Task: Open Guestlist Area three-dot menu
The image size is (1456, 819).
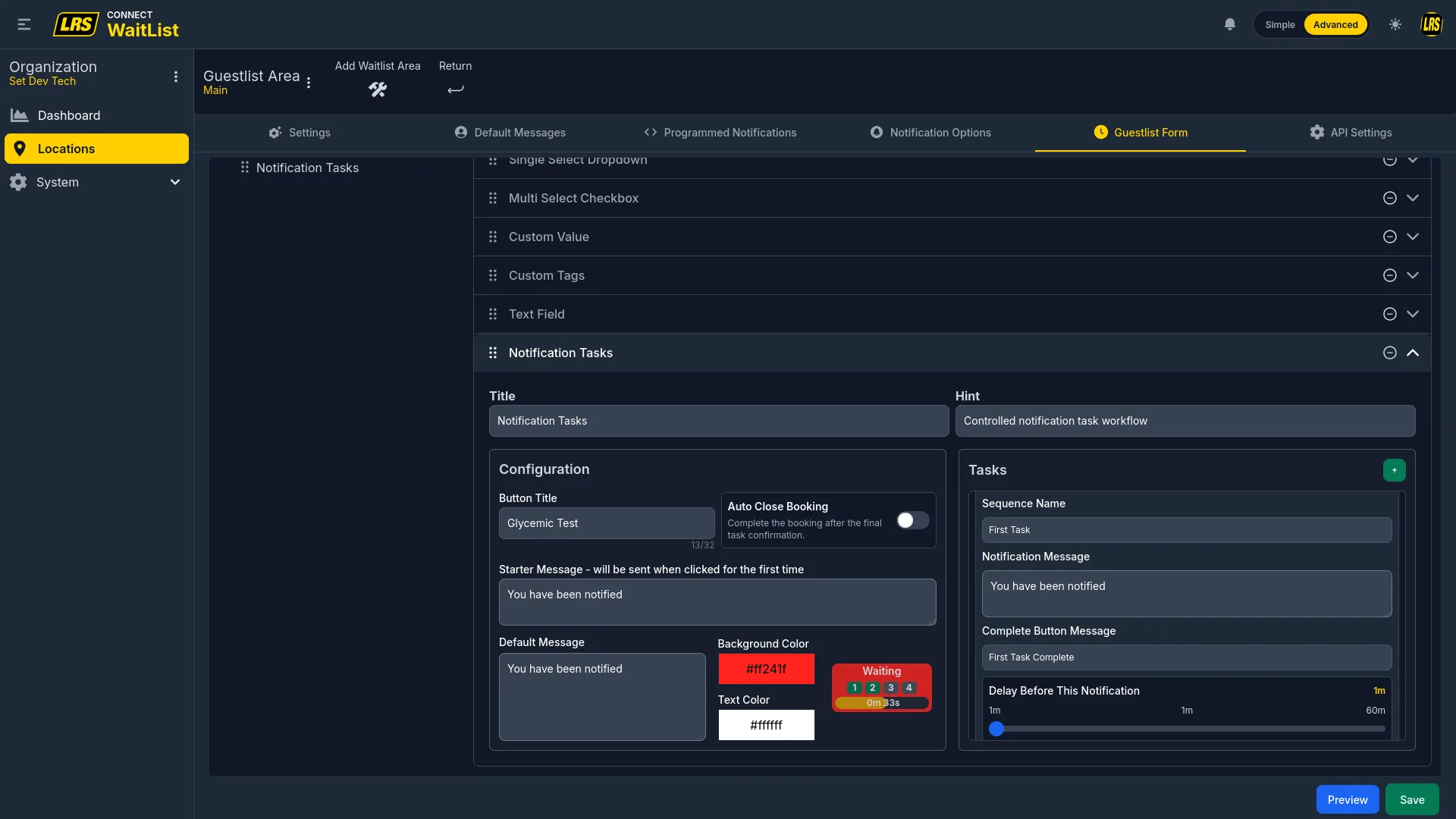Action: pyautogui.click(x=309, y=83)
